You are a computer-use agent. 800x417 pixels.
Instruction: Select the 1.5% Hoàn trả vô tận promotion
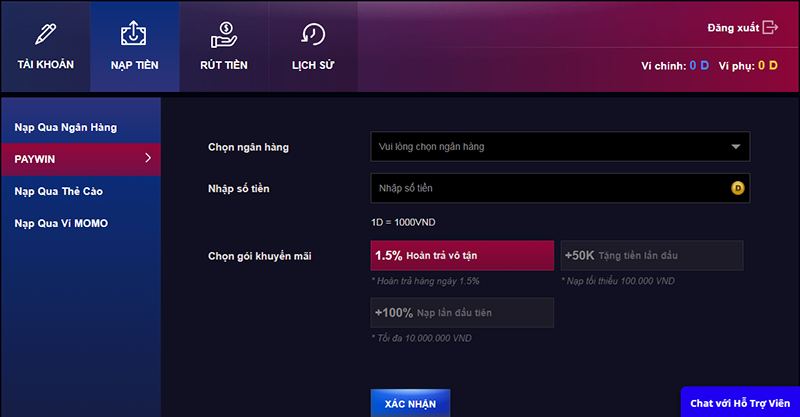click(x=462, y=255)
